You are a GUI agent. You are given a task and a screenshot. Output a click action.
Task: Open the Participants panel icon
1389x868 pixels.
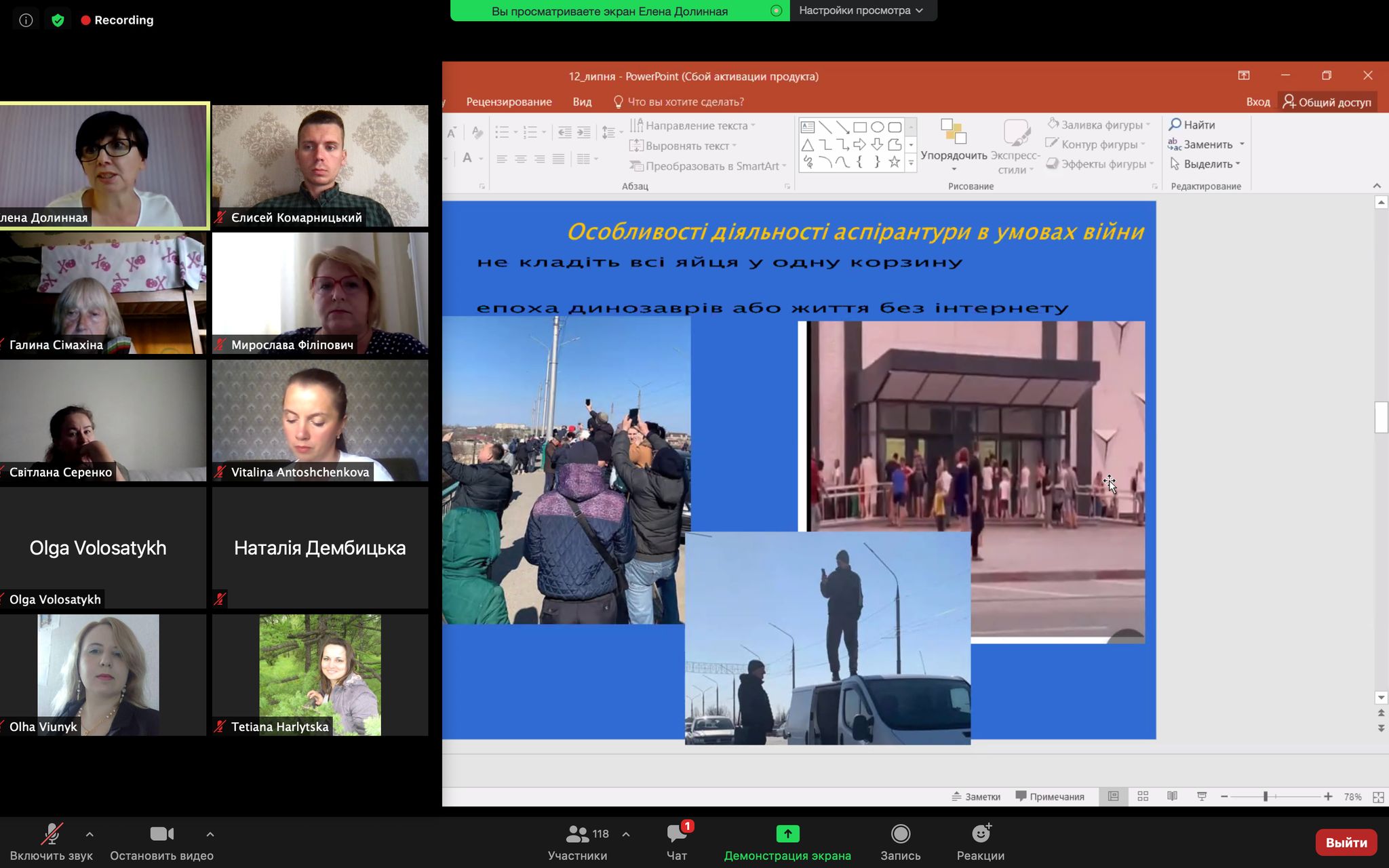(578, 834)
